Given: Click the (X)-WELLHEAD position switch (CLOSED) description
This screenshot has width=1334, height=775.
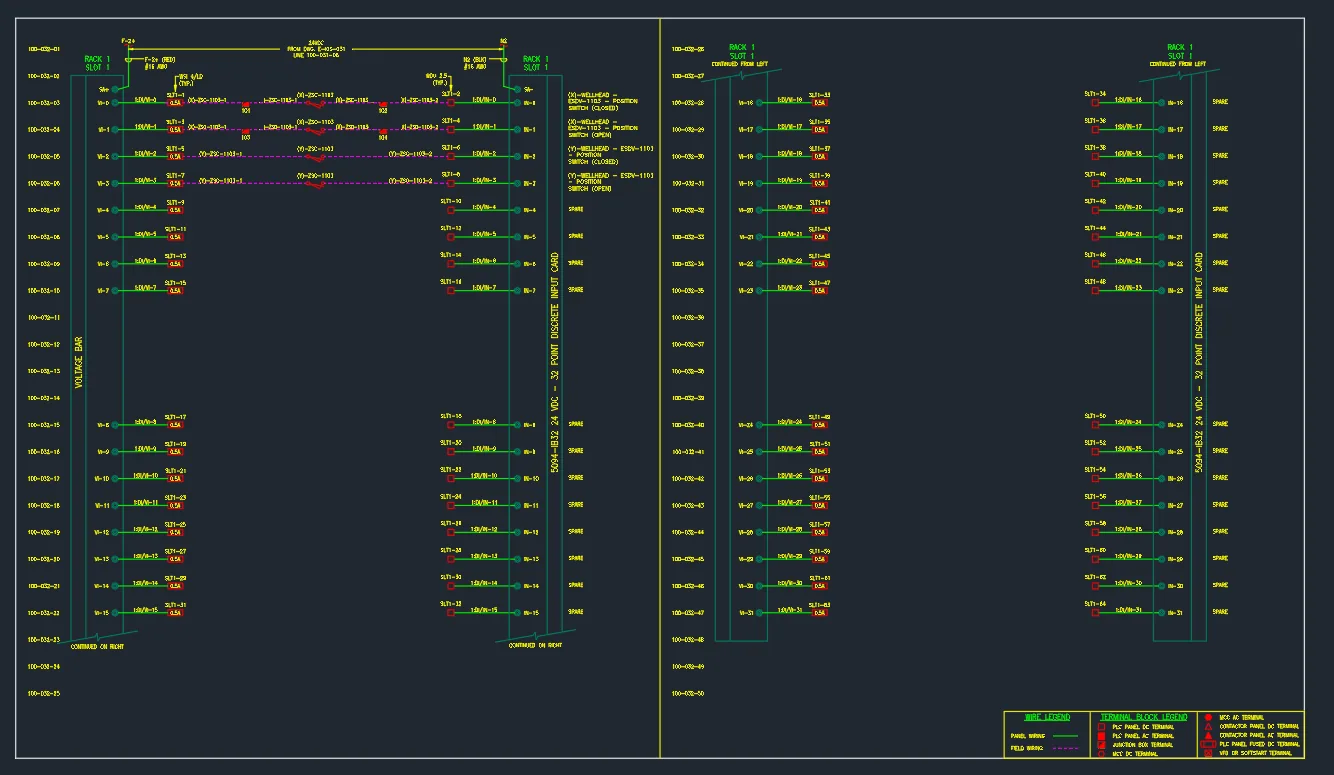Looking at the screenshot, I should pyautogui.click(x=603, y=101).
